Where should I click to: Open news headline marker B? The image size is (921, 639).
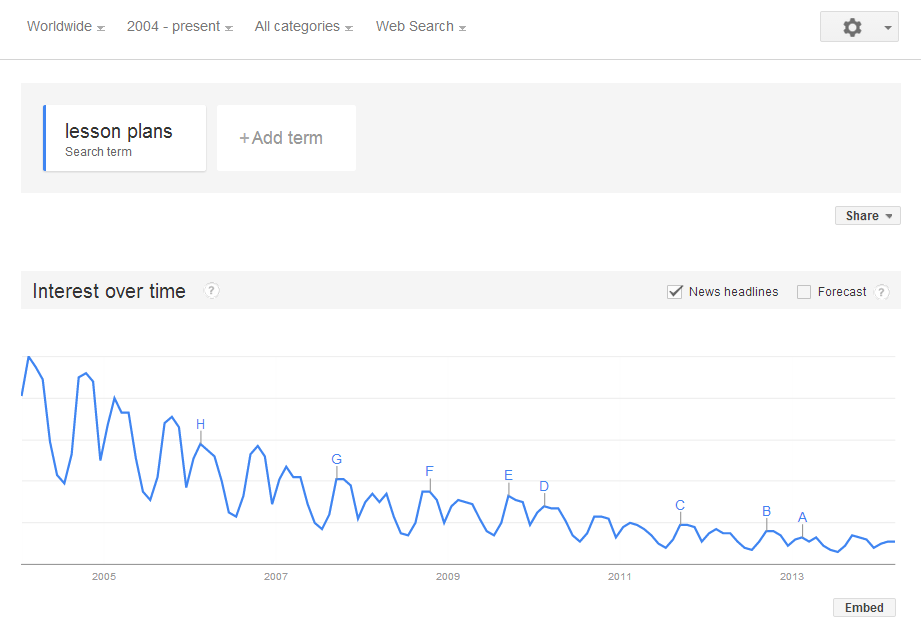[767, 512]
